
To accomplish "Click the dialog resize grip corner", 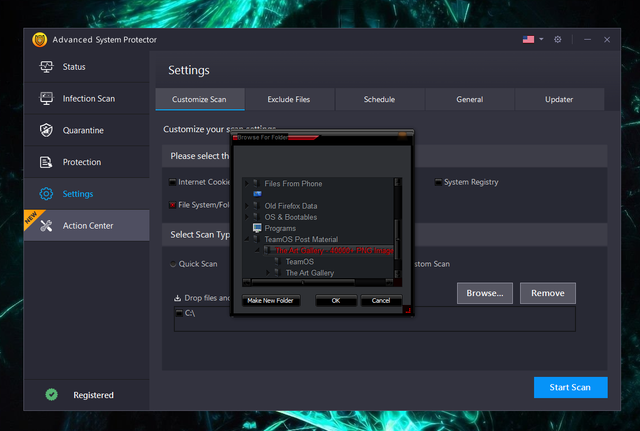I will coord(408,311).
